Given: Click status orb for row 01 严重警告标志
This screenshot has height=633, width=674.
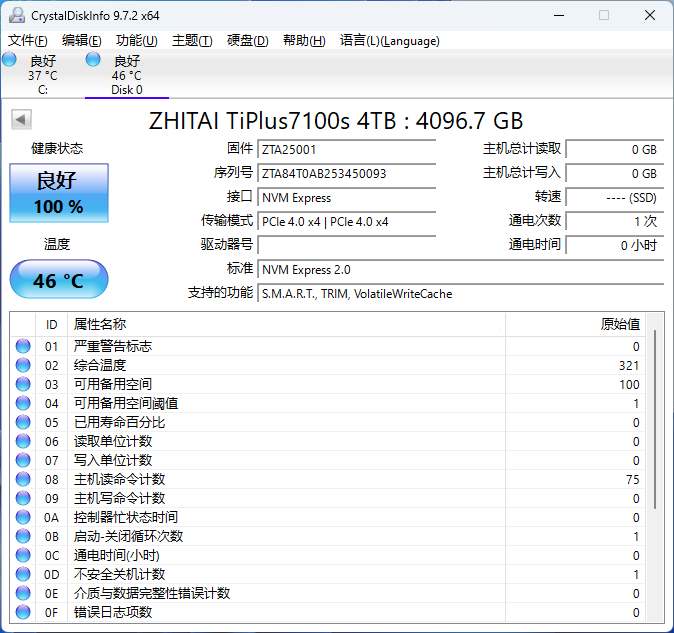Looking at the screenshot, I should point(23,346).
